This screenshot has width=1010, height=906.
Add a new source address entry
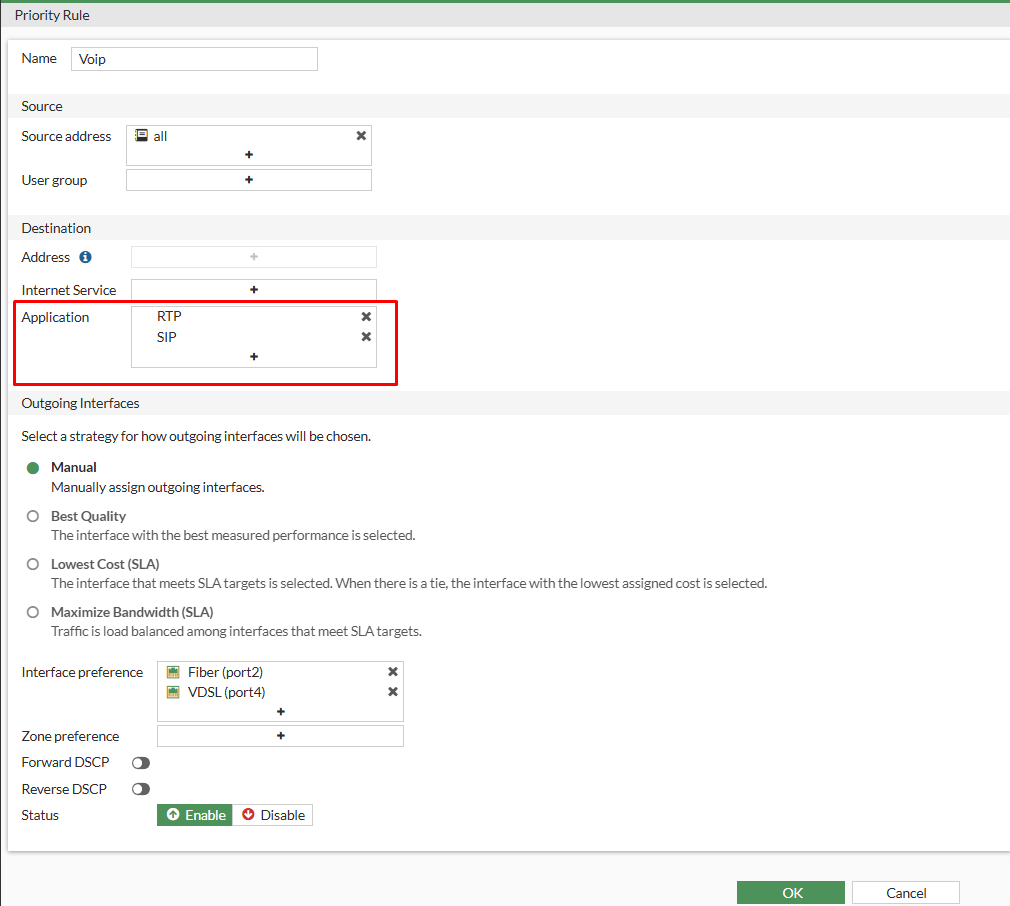[249, 155]
